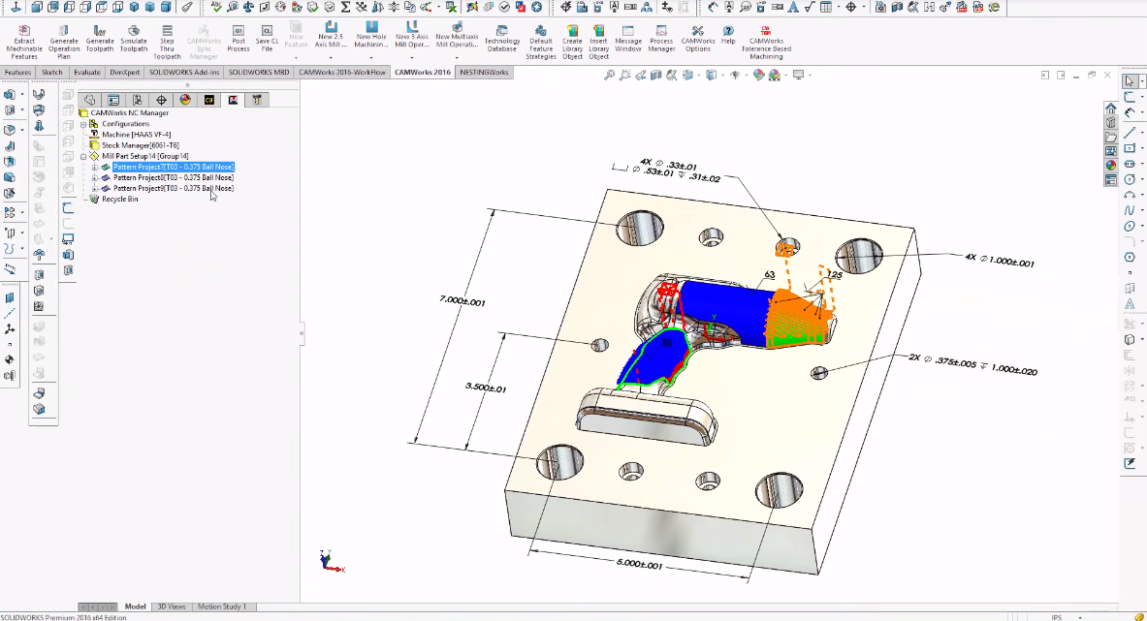This screenshot has height=621, width=1147.
Task: Select the SOLIDWORKS Resources home icon in task pane
Action: point(1110,108)
